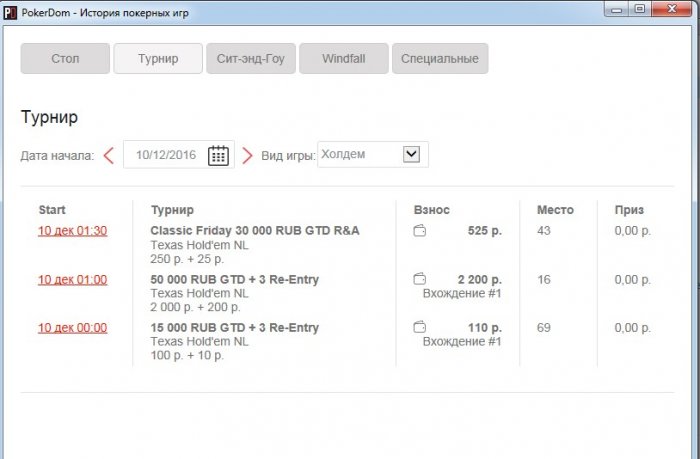The width and height of the screenshot is (700, 459).
Task: Click wallet icon next to 525 р.
Action: [420, 231]
